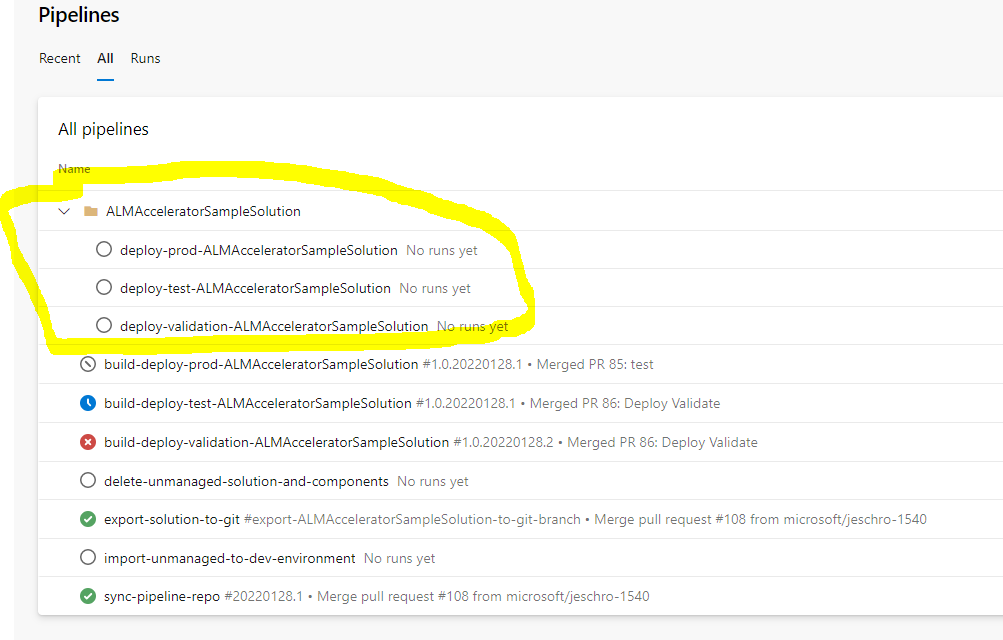Switch to the Recent tab

tap(59, 58)
